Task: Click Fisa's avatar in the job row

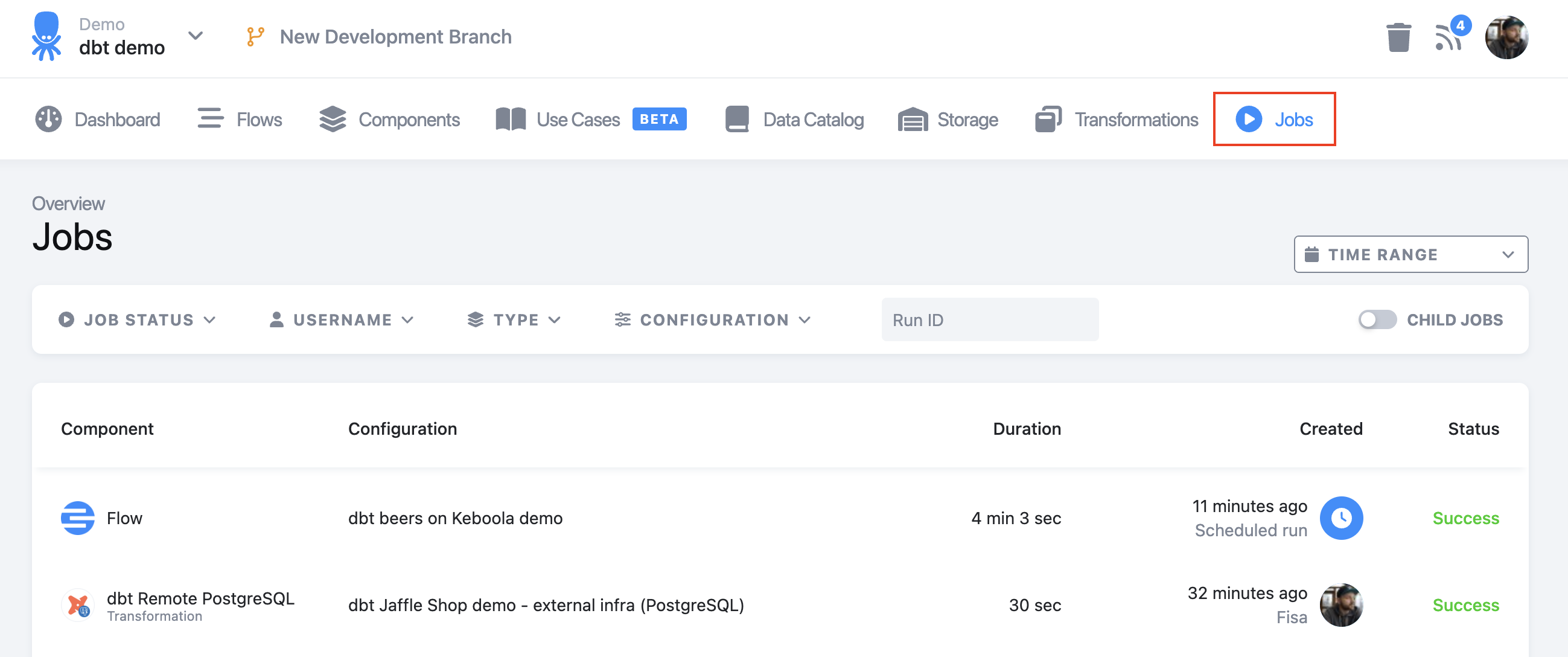Action: (1341, 604)
